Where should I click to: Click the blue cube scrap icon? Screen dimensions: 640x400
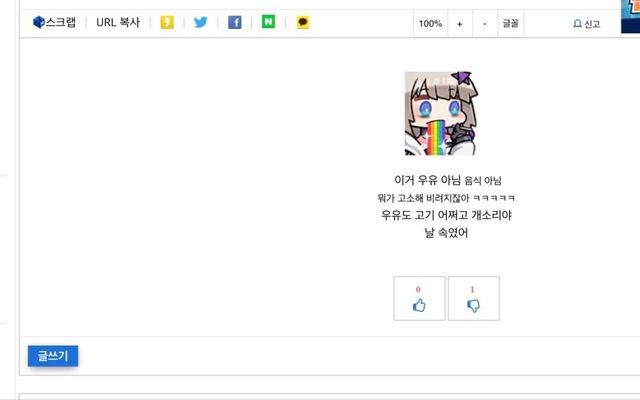click(x=38, y=22)
